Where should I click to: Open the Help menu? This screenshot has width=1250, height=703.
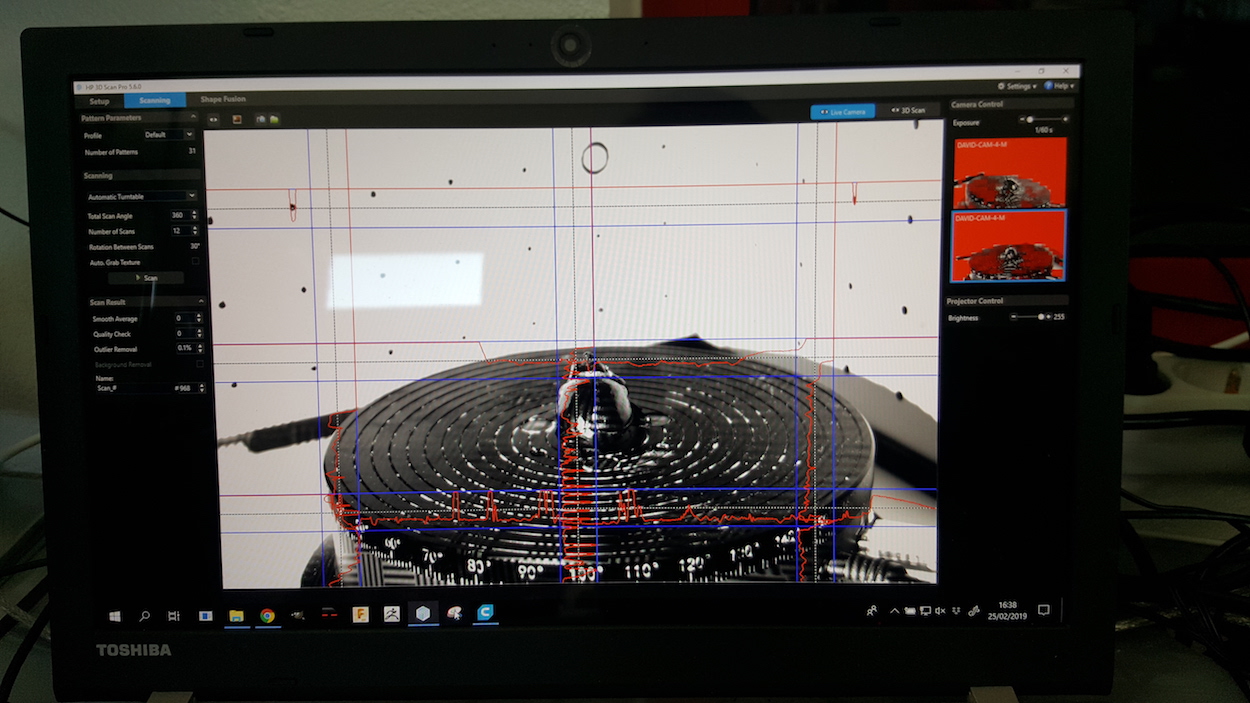pos(1059,86)
